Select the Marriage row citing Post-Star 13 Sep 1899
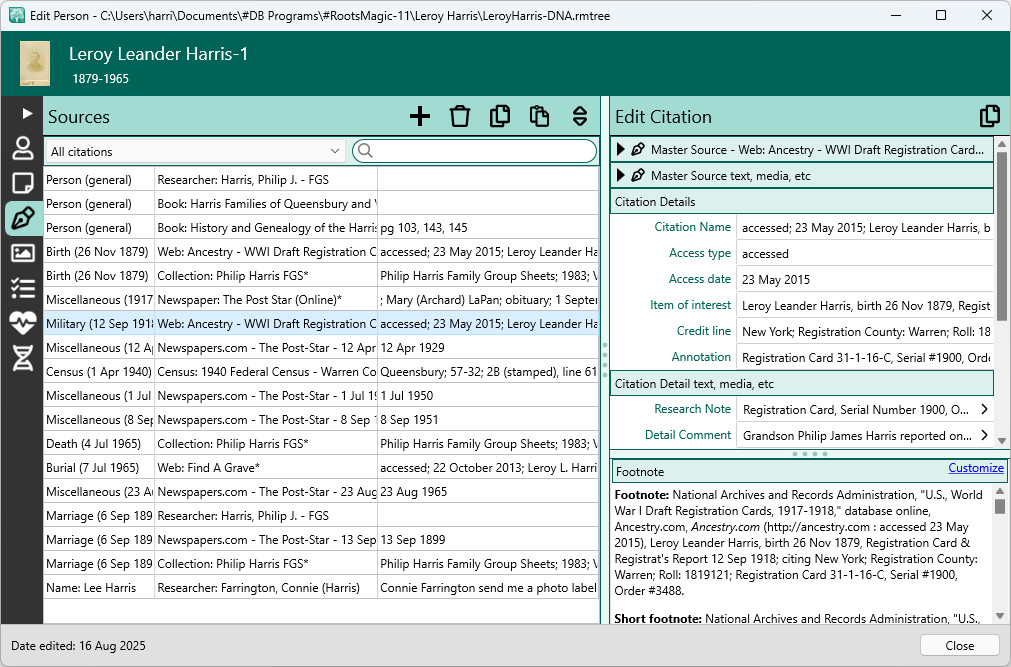The width and height of the screenshot is (1011, 667). point(321,540)
